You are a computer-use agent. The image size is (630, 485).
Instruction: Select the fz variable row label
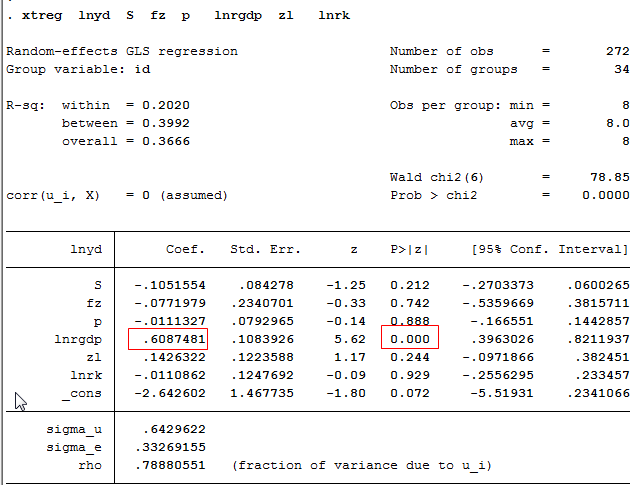tap(96, 304)
